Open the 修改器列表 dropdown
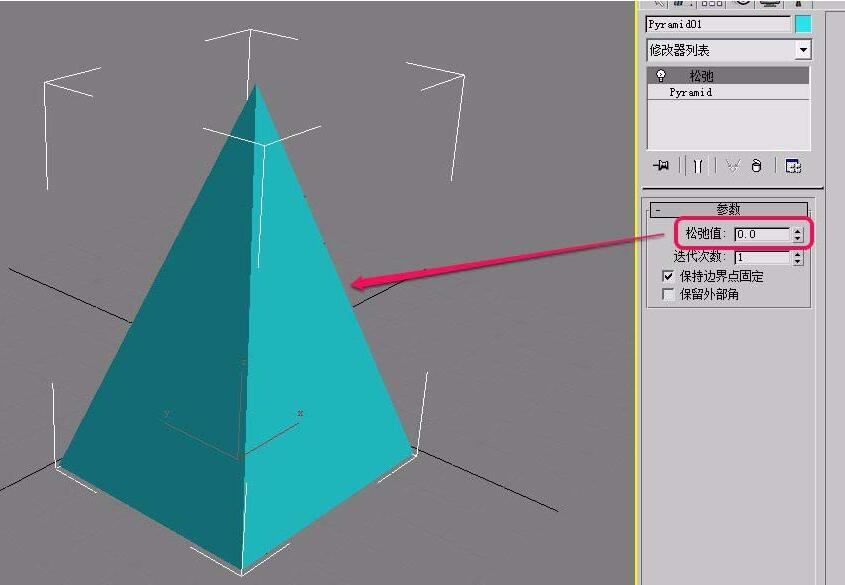845x585 pixels. 803,50
